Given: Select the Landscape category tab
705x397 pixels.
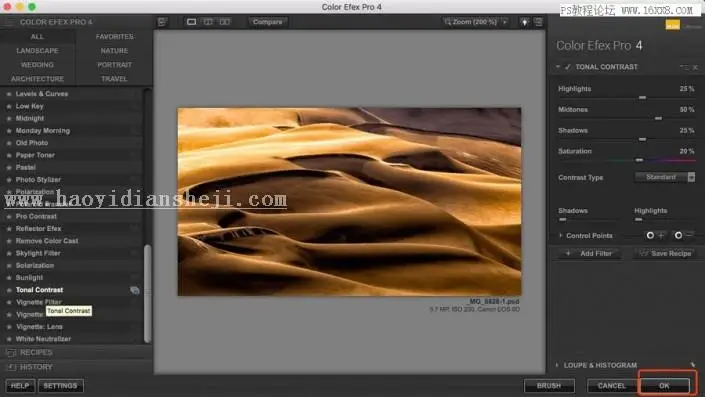Looking at the screenshot, I should point(37,50).
